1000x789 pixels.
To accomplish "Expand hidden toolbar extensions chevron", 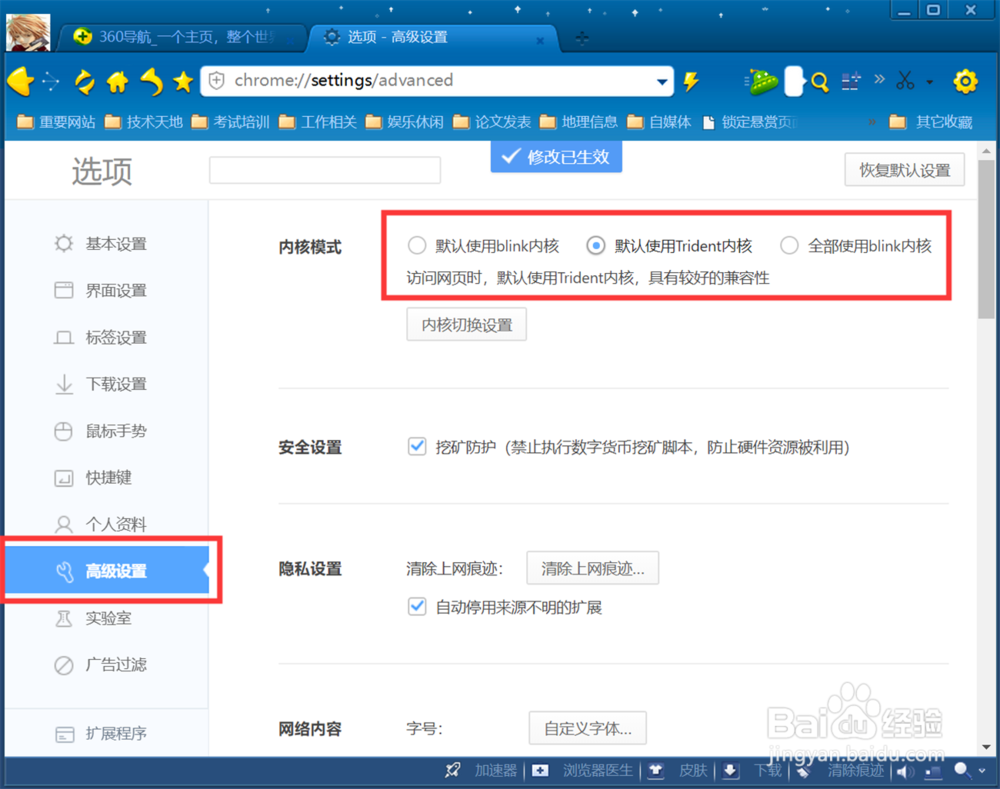I will 879,79.
